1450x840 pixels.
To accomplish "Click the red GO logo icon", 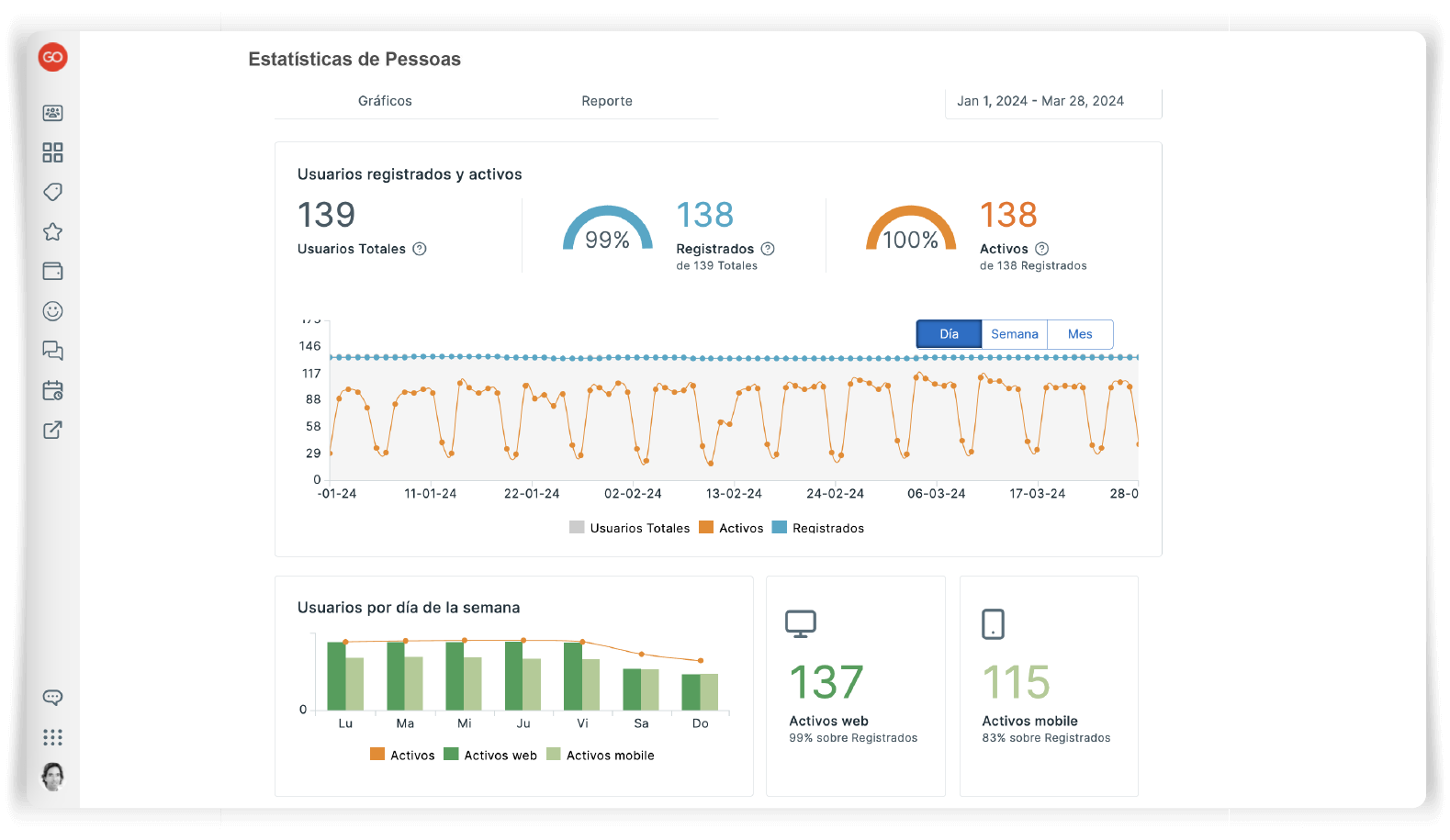I will pyautogui.click(x=52, y=57).
